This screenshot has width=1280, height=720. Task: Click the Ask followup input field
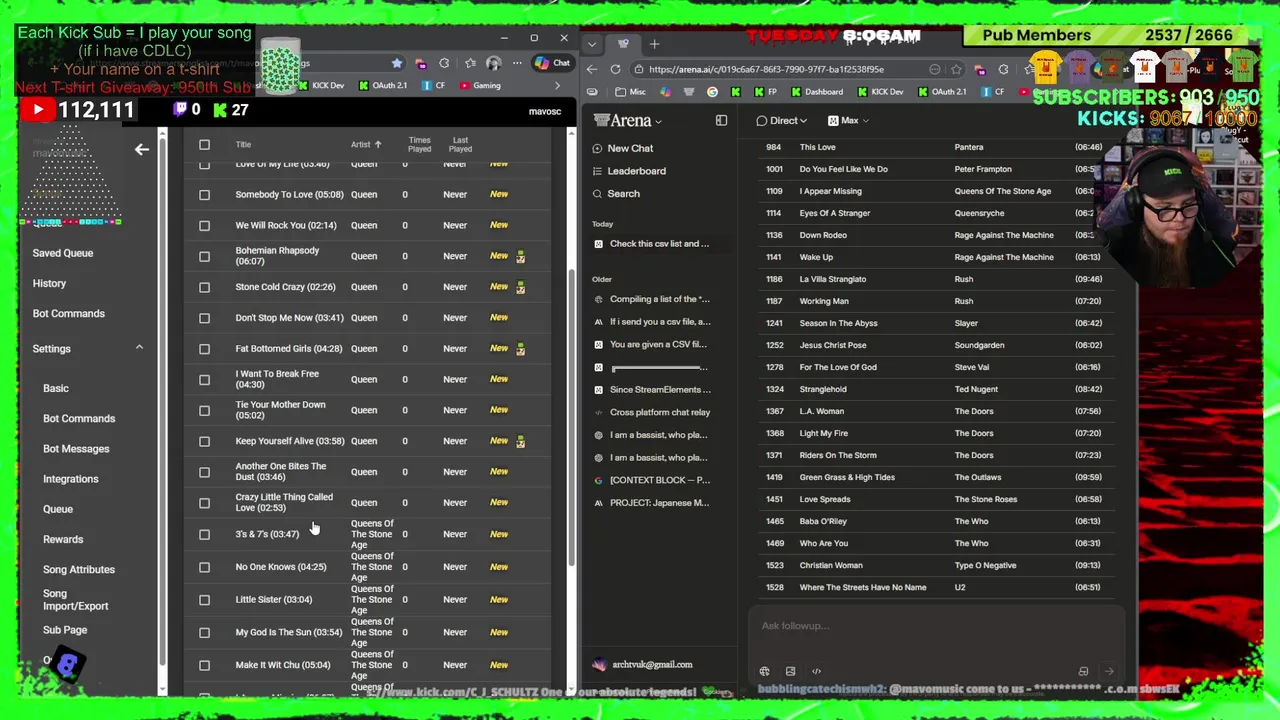[935, 627]
